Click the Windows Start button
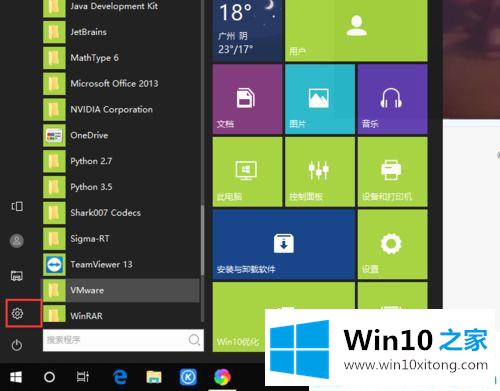The width and height of the screenshot is (500, 391). (x=16, y=377)
